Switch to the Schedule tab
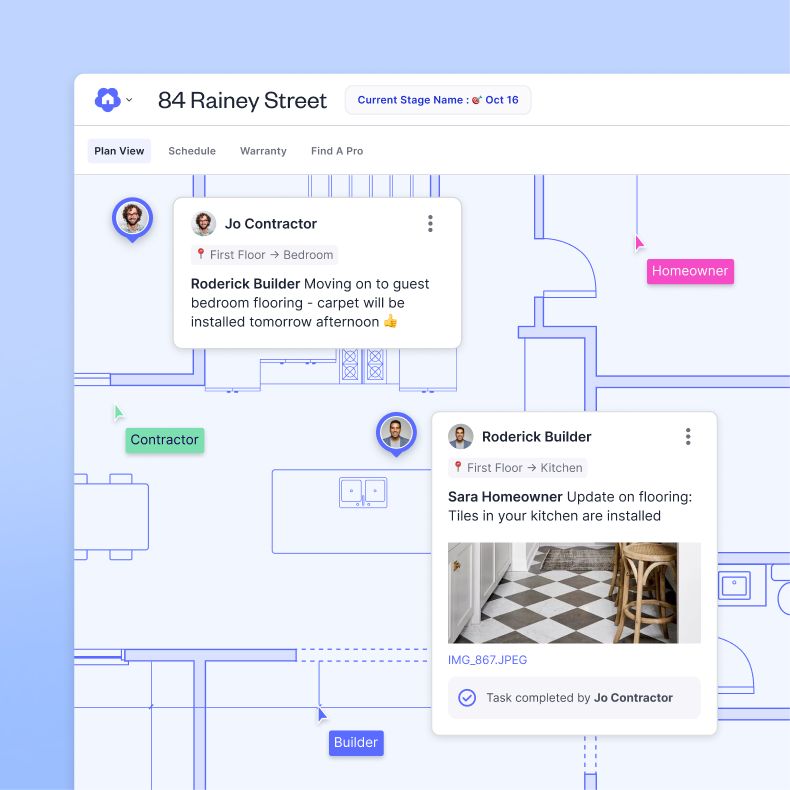This screenshot has height=790, width=790. tap(192, 151)
